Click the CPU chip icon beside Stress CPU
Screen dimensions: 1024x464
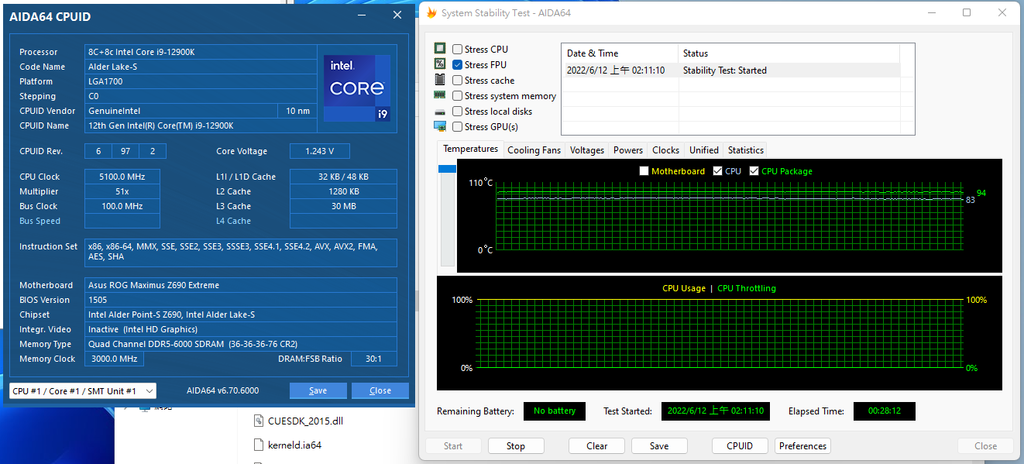tap(440, 49)
